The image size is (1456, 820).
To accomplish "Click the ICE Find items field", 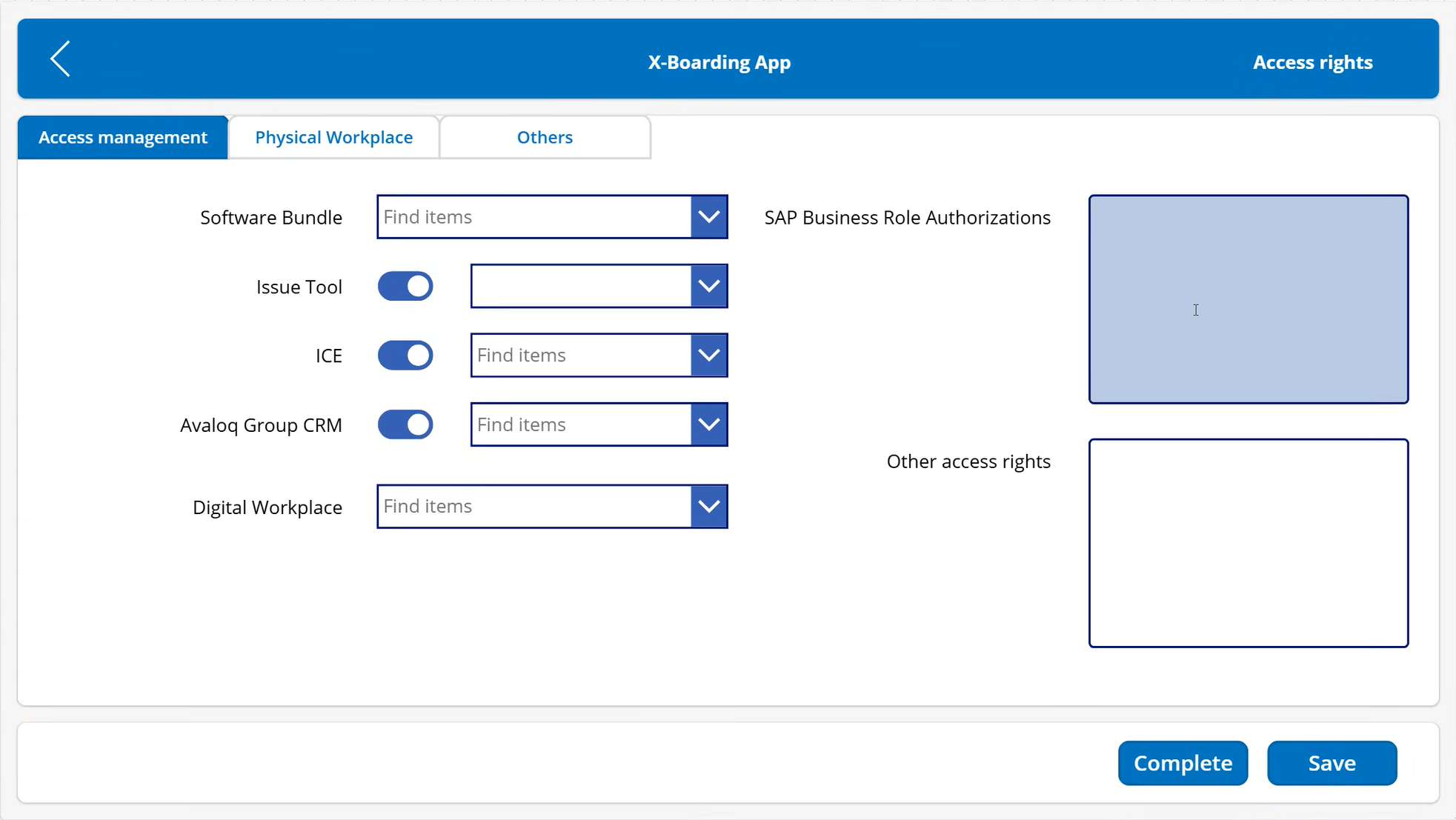I will click(578, 355).
